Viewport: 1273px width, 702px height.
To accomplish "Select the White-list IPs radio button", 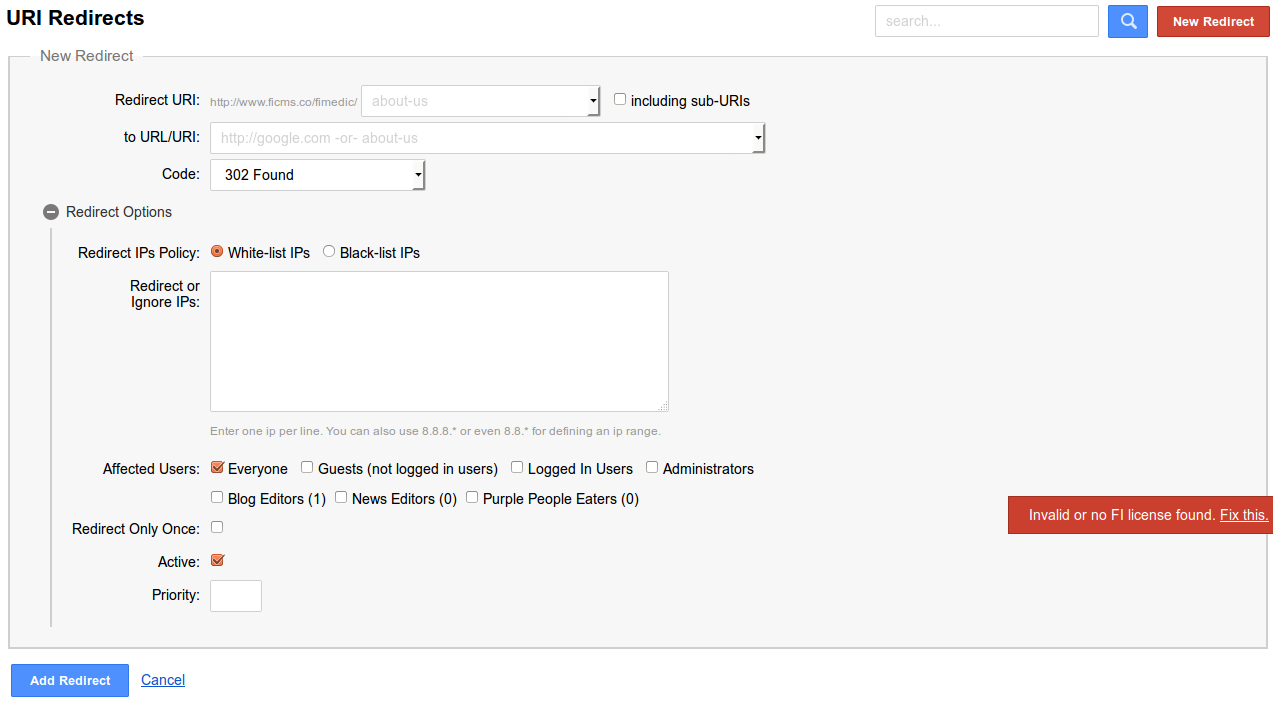I will [217, 252].
